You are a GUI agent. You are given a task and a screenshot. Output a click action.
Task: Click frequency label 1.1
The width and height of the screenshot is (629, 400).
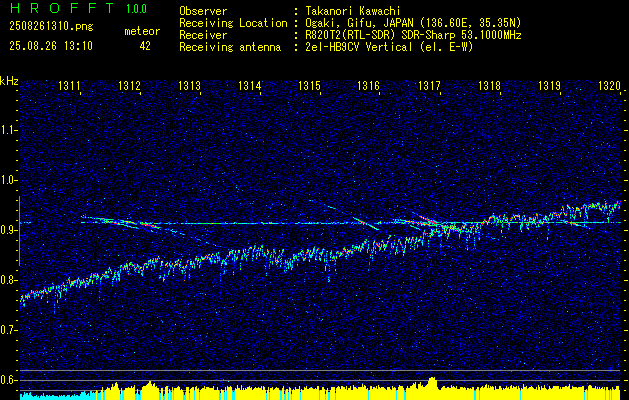coord(8,130)
